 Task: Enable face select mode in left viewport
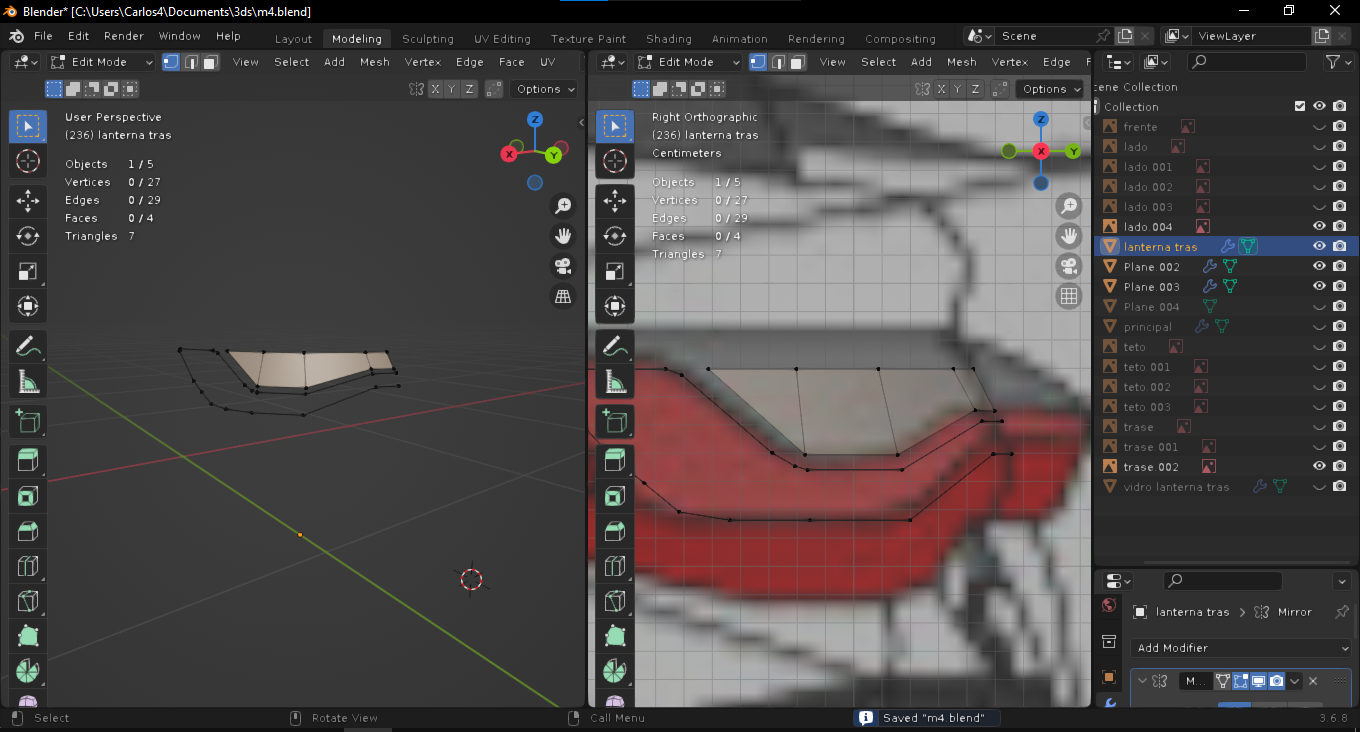click(210, 62)
